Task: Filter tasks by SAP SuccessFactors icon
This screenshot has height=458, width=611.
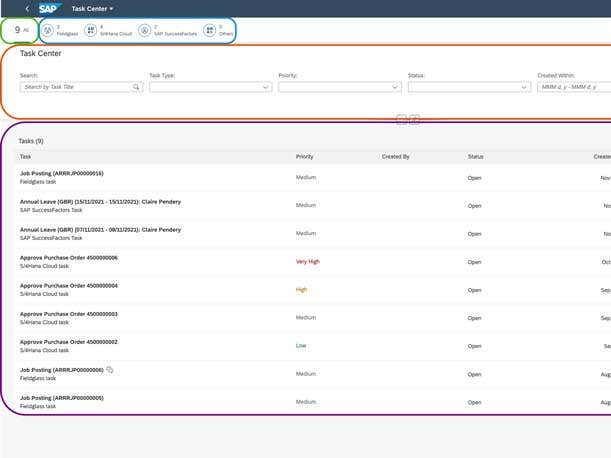Action: coord(145,31)
